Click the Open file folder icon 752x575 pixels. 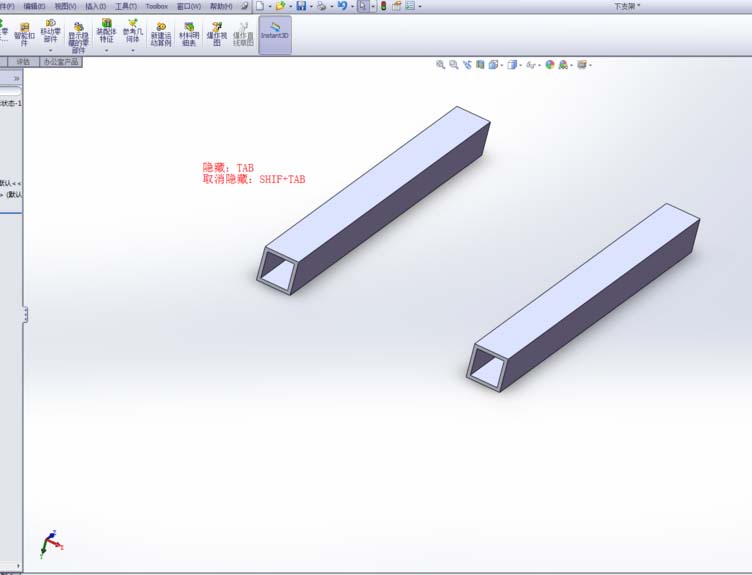pyautogui.click(x=280, y=6)
